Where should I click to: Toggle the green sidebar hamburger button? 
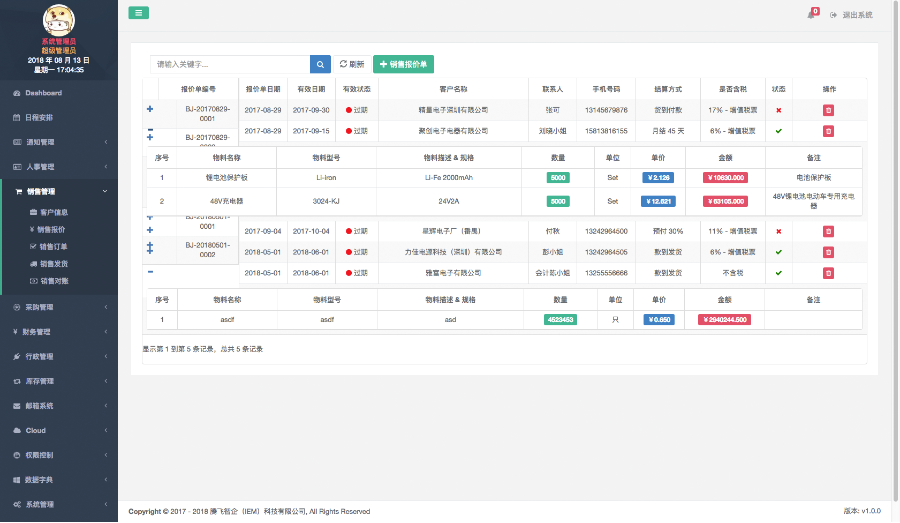tap(139, 13)
